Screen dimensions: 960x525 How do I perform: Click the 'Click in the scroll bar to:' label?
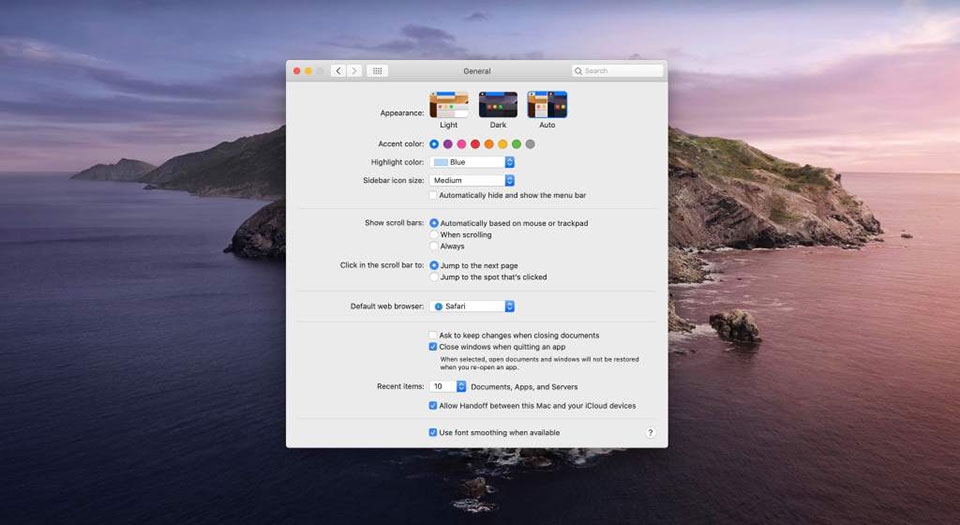click(382, 265)
